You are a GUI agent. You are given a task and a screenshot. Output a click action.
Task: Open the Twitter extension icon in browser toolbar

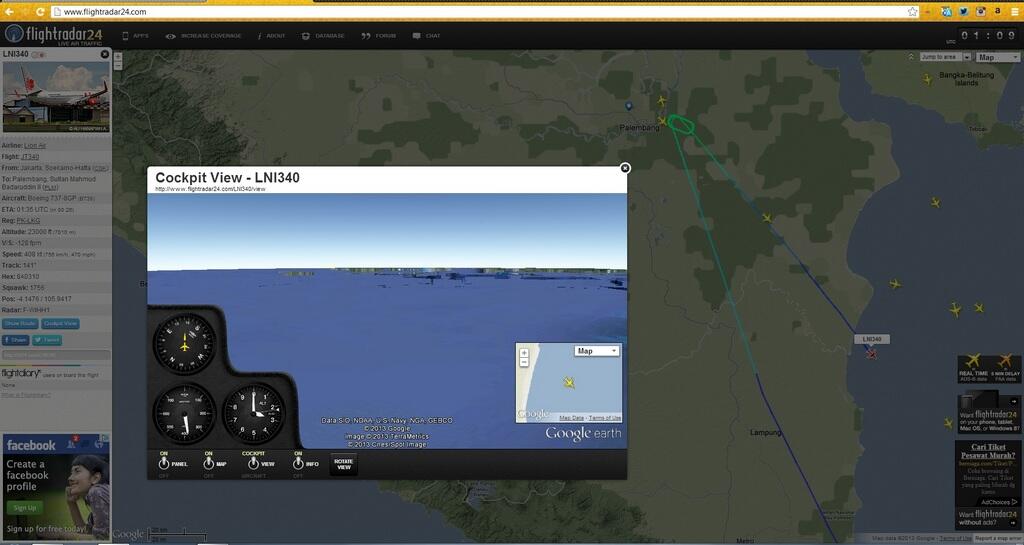[964, 11]
